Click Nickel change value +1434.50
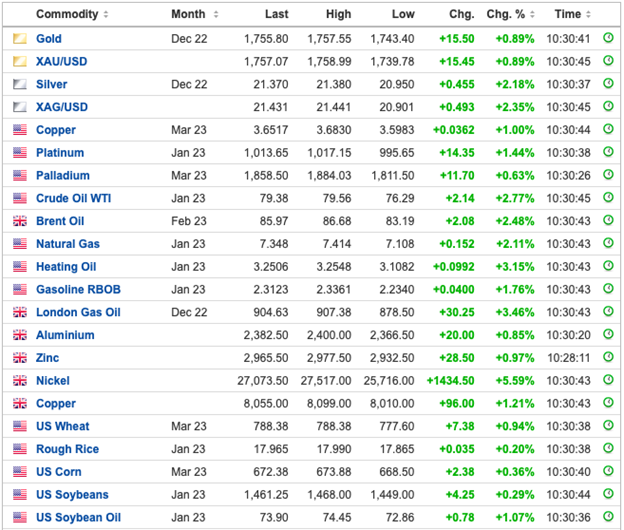This screenshot has height=530, width=624. tap(450, 381)
